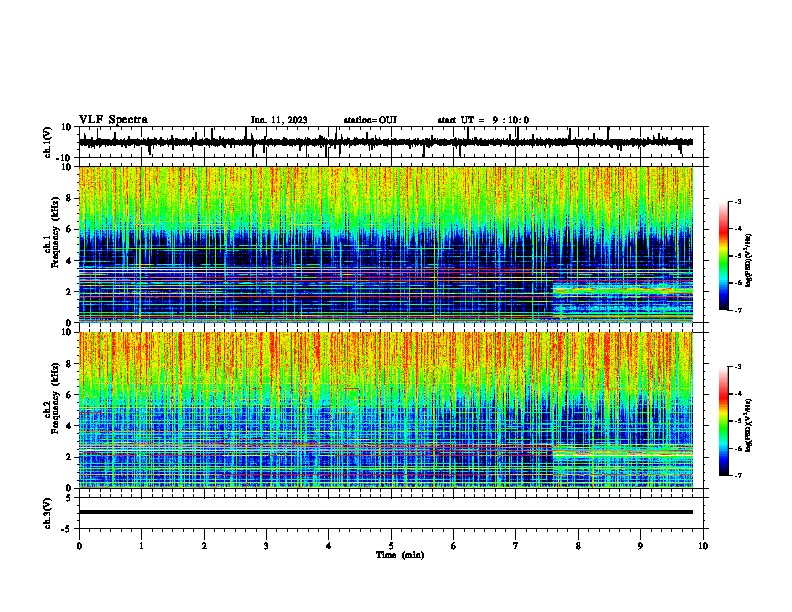The width and height of the screenshot is (792, 612).
Task: Click the '4' kHz tick on ch.1 spectrogram
Action: (70, 261)
